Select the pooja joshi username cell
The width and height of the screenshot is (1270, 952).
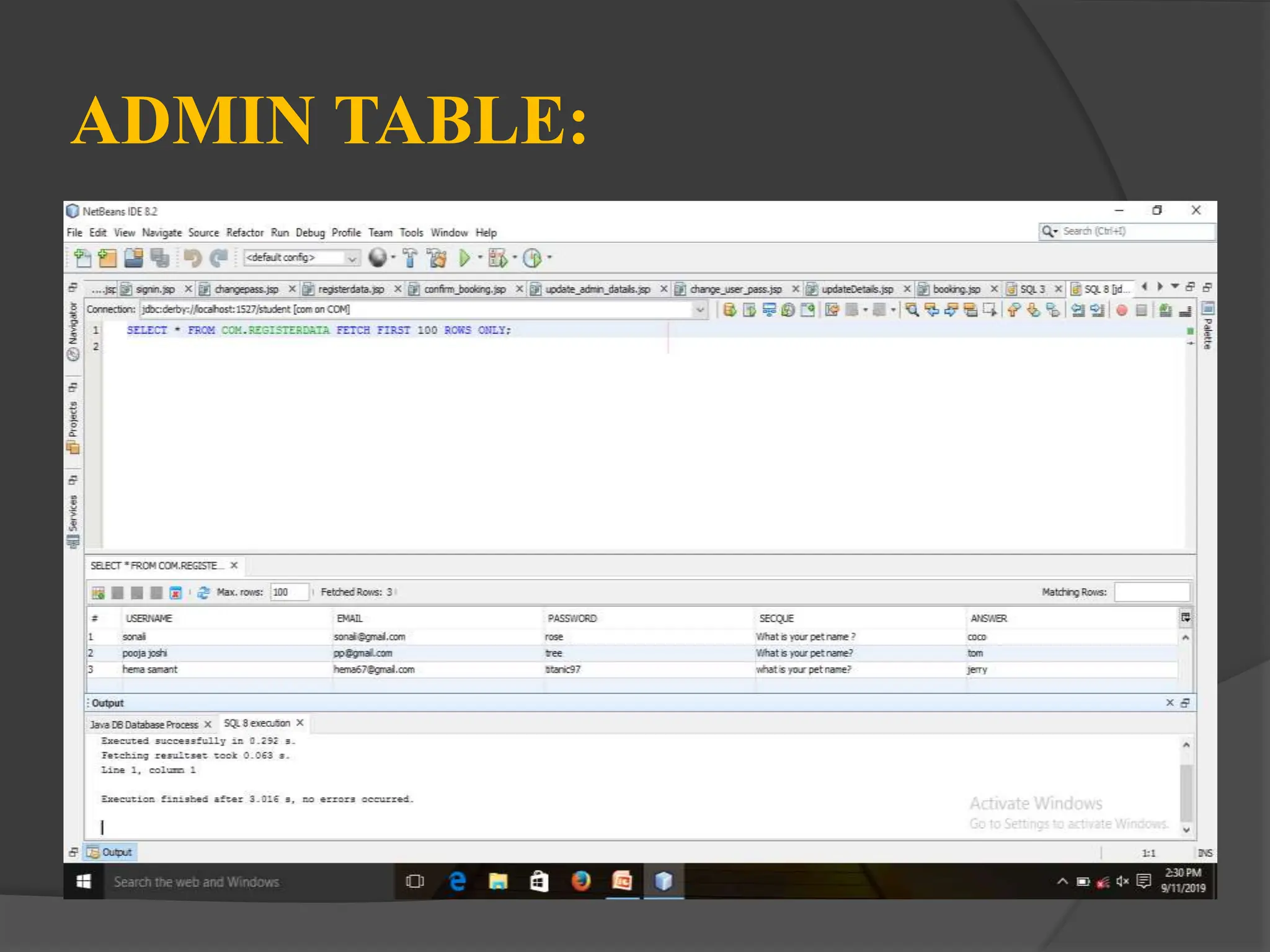(x=227, y=653)
